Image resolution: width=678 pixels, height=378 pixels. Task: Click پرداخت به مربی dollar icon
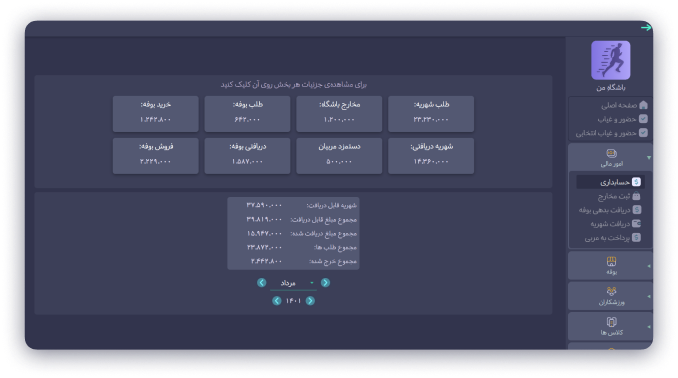pyautogui.click(x=636, y=237)
